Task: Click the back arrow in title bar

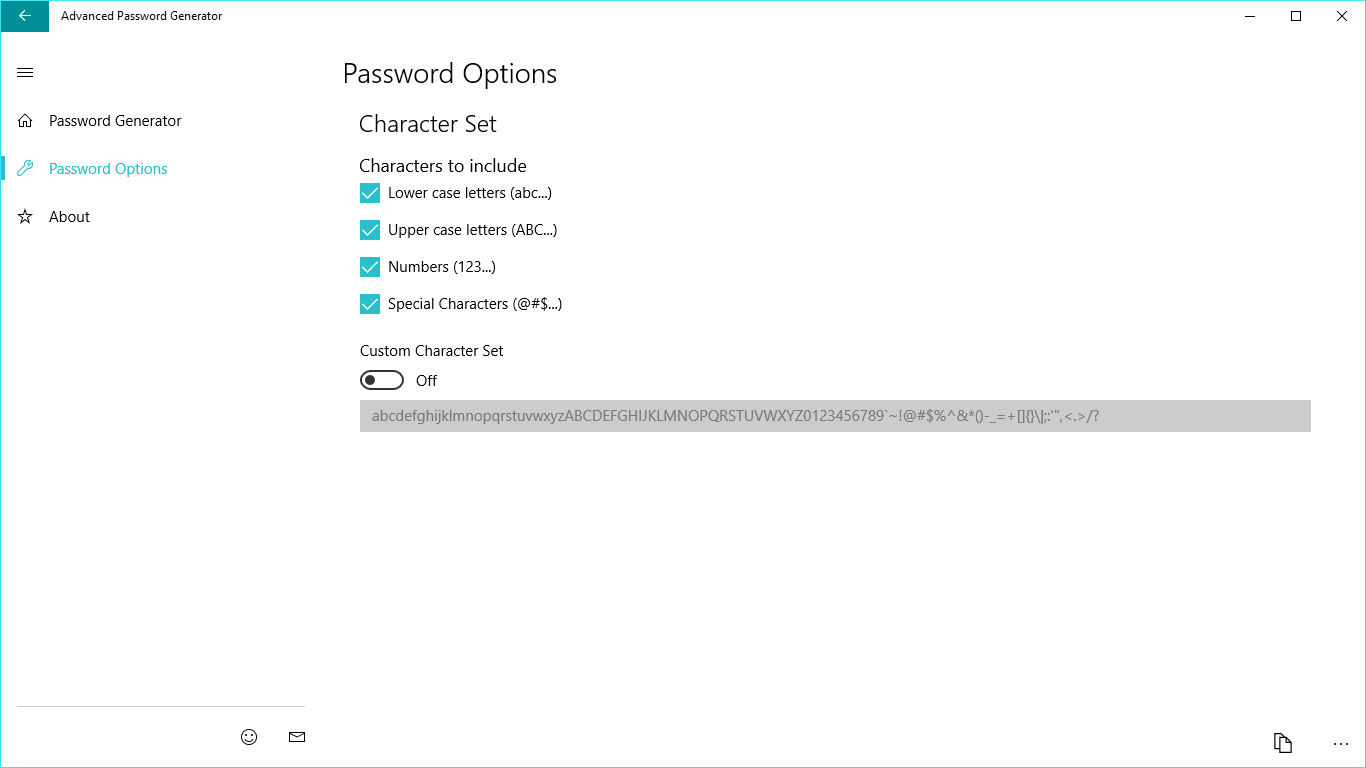Action: click(25, 16)
